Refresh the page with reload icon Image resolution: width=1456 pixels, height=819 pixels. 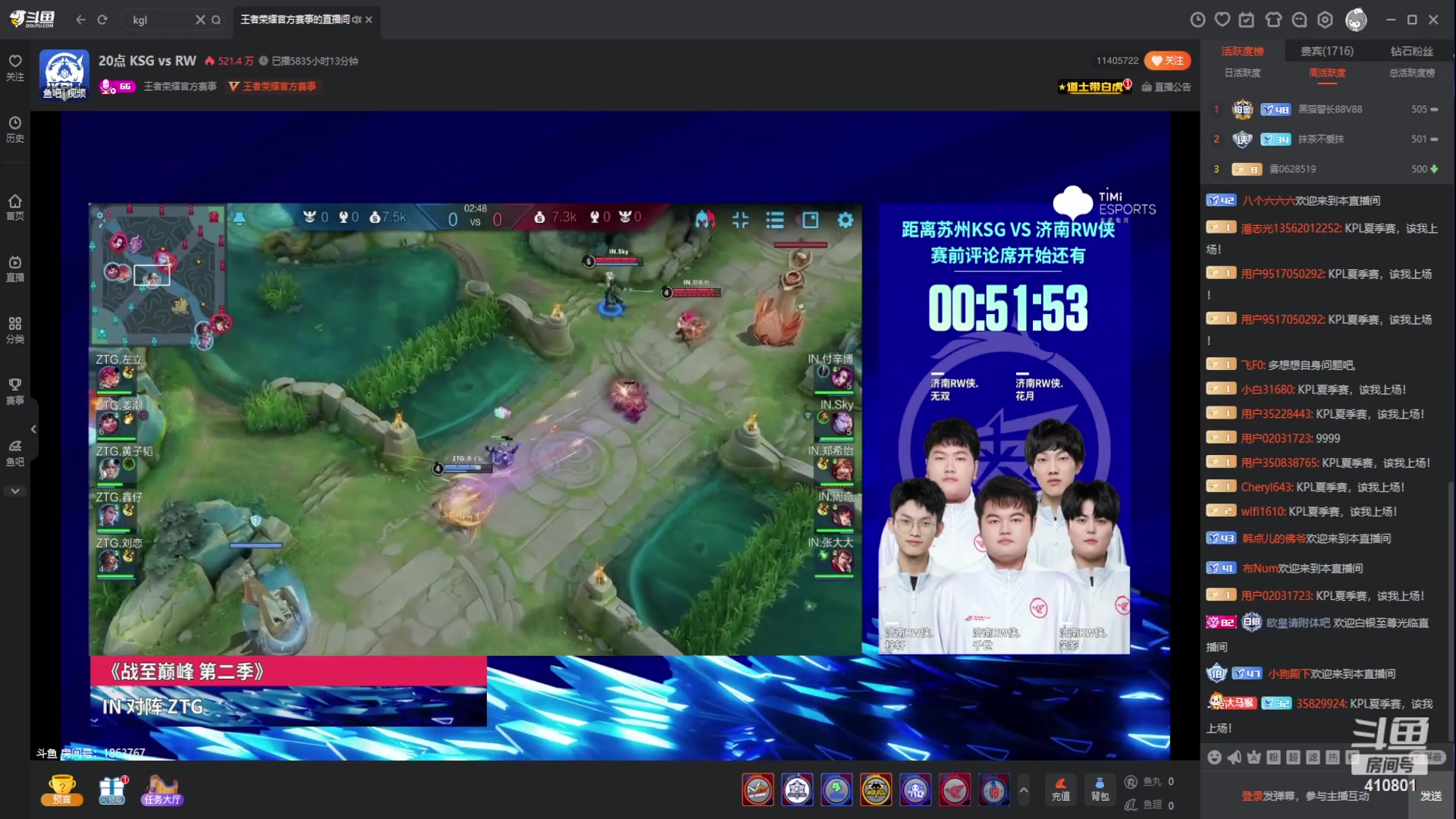(102, 20)
